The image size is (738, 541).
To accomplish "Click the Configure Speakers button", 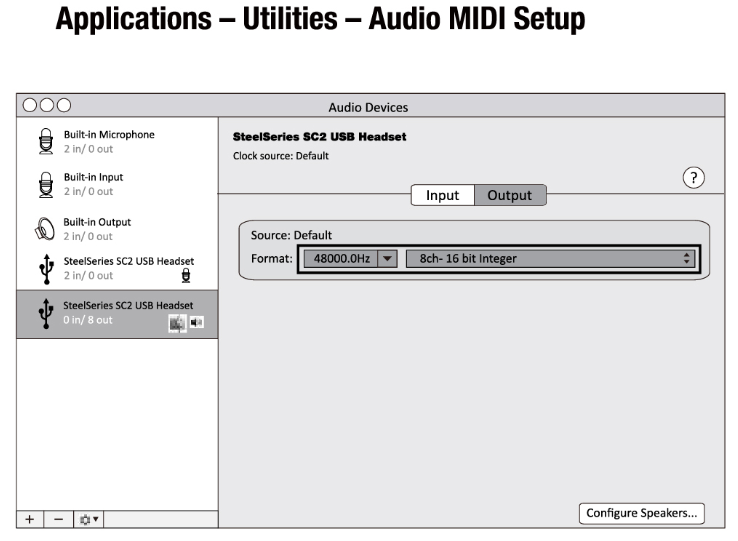I will pyautogui.click(x=642, y=513).
